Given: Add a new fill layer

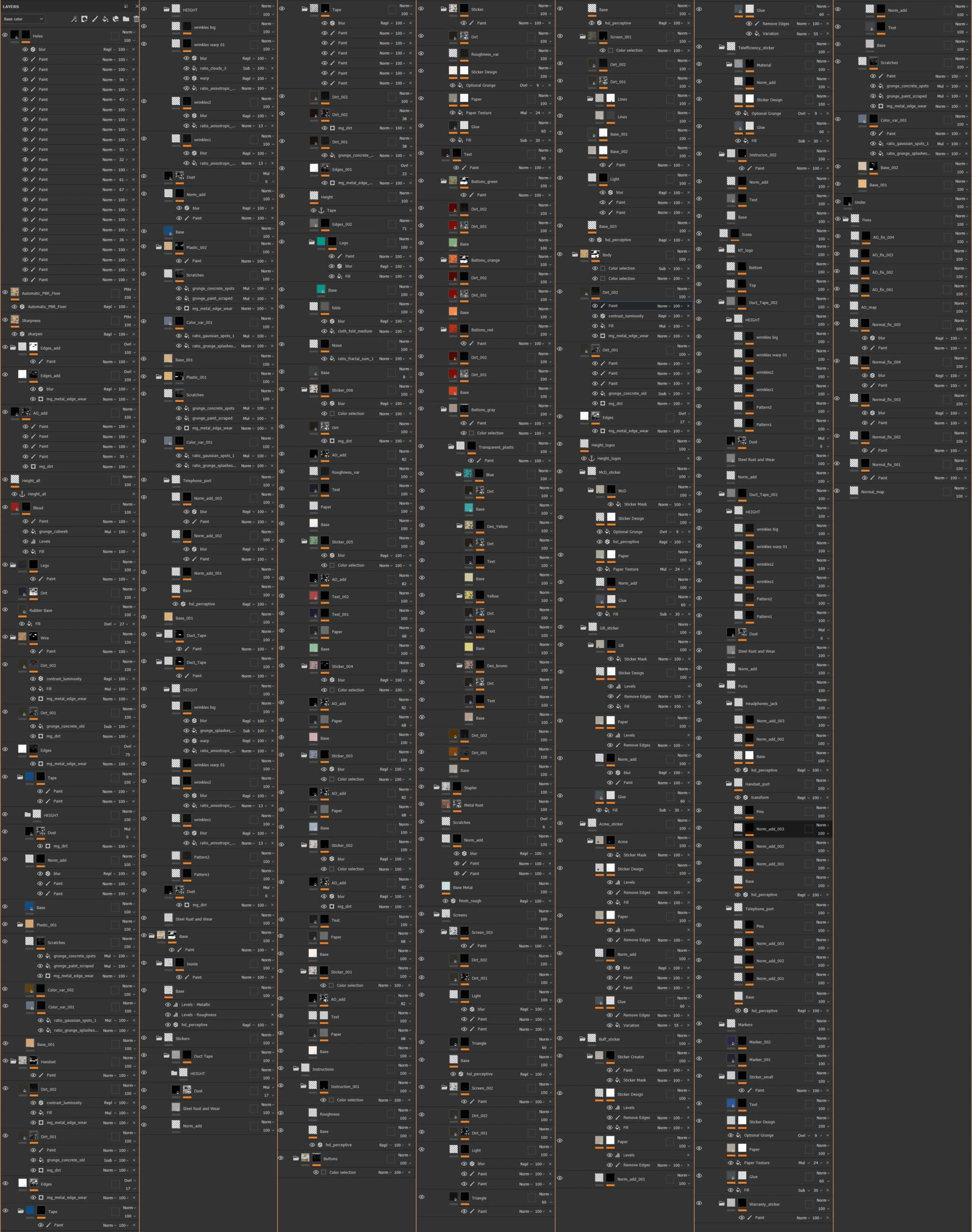Looking at the screenshot, I should (105, 19).
